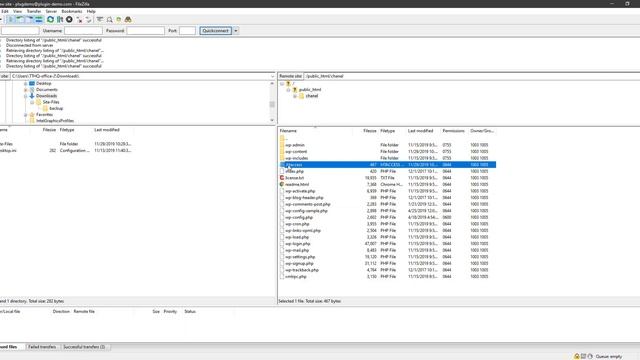Select the xmlrpc.php file
The image size is (640, 360).
[x=296, y=276]
